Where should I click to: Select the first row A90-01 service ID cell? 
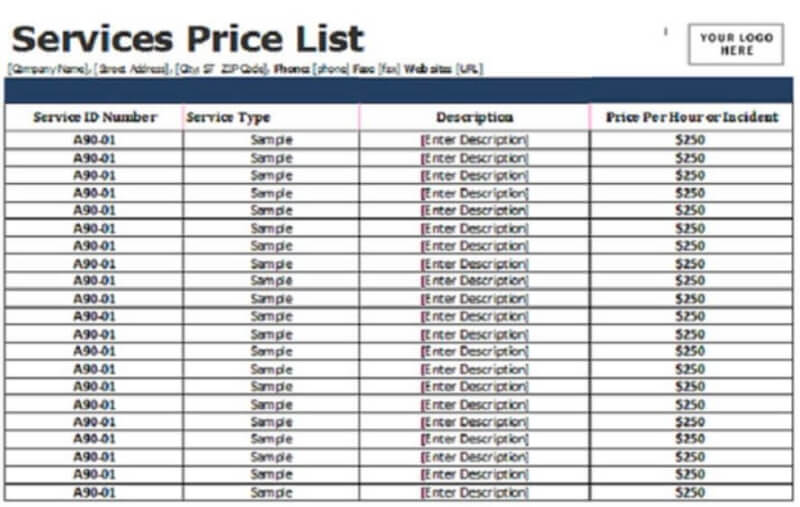coord(94,140)
